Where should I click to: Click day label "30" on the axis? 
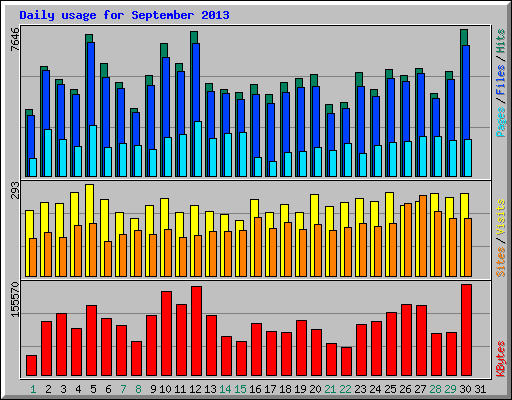465,389
